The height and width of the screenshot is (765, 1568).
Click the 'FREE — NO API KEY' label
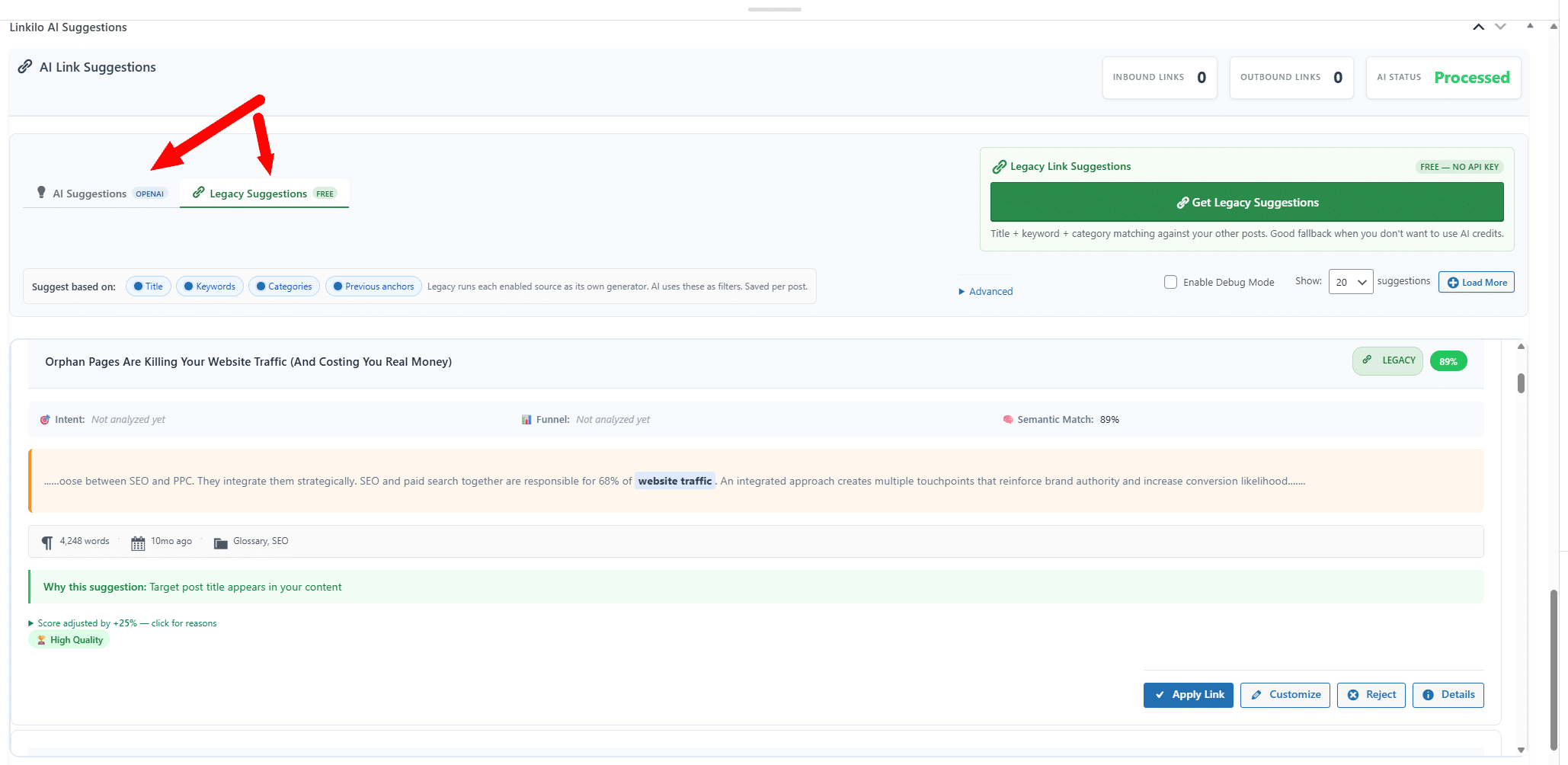pos(1459,167)
